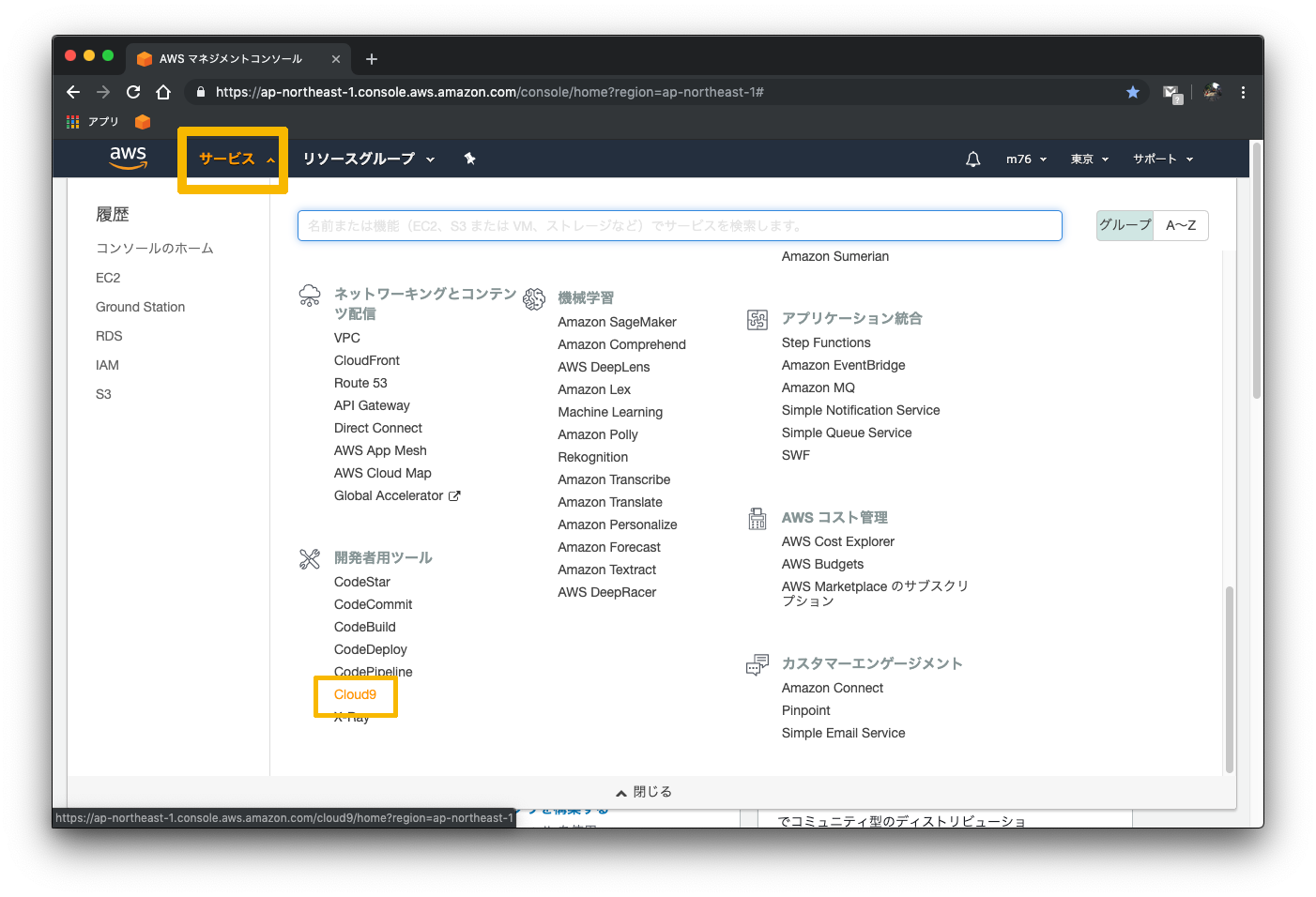Viewport: 1316px width, 897px height.
Task: Open the VPC service
Action: [347, 338]
